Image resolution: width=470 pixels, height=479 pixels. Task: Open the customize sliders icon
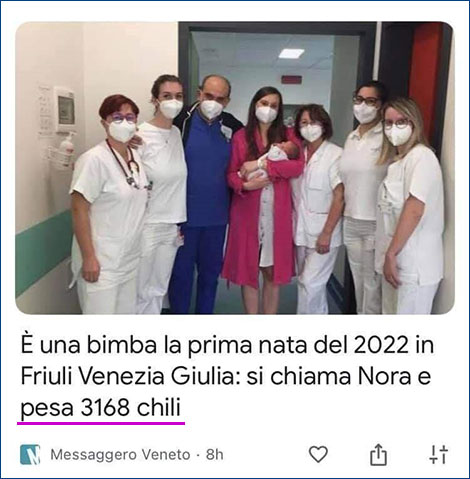click(438, 454)
